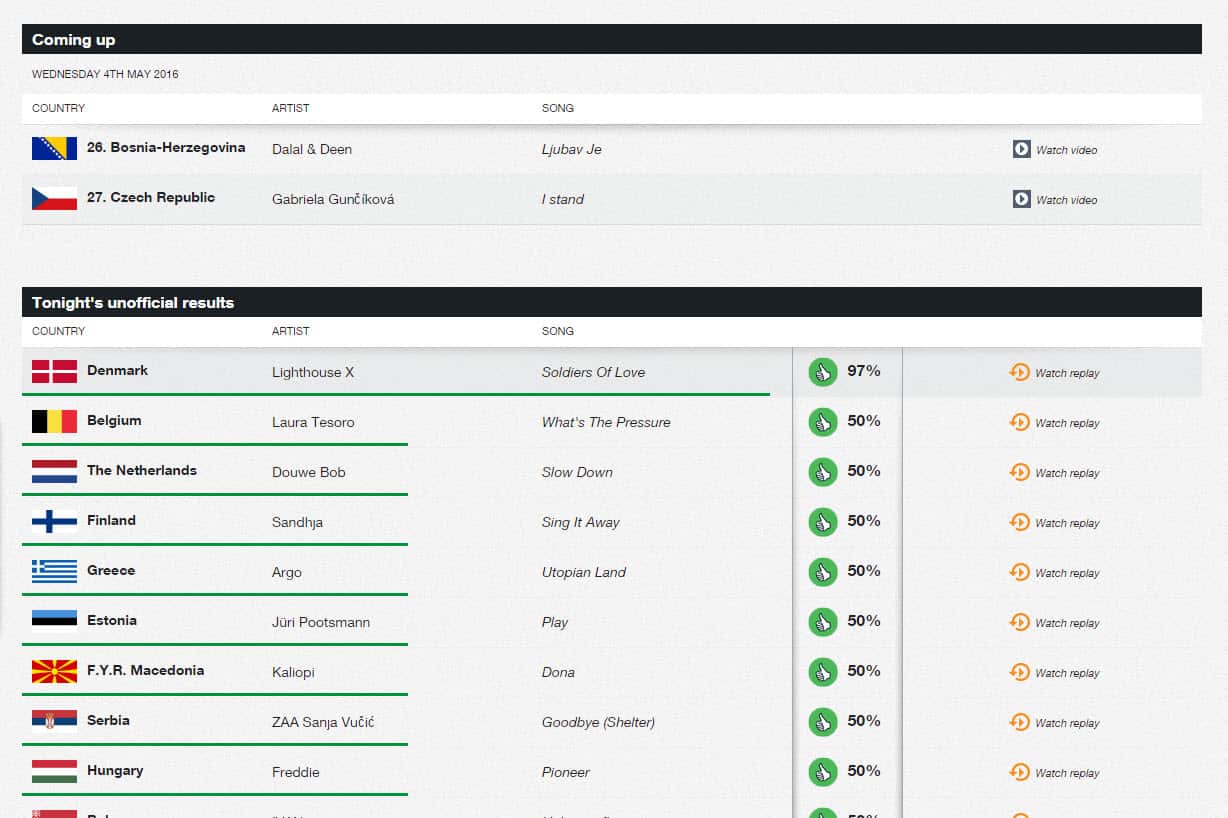Play the Czech Republic video icon
This screenshot has width=1228, height=818.
coord(1021,199)
